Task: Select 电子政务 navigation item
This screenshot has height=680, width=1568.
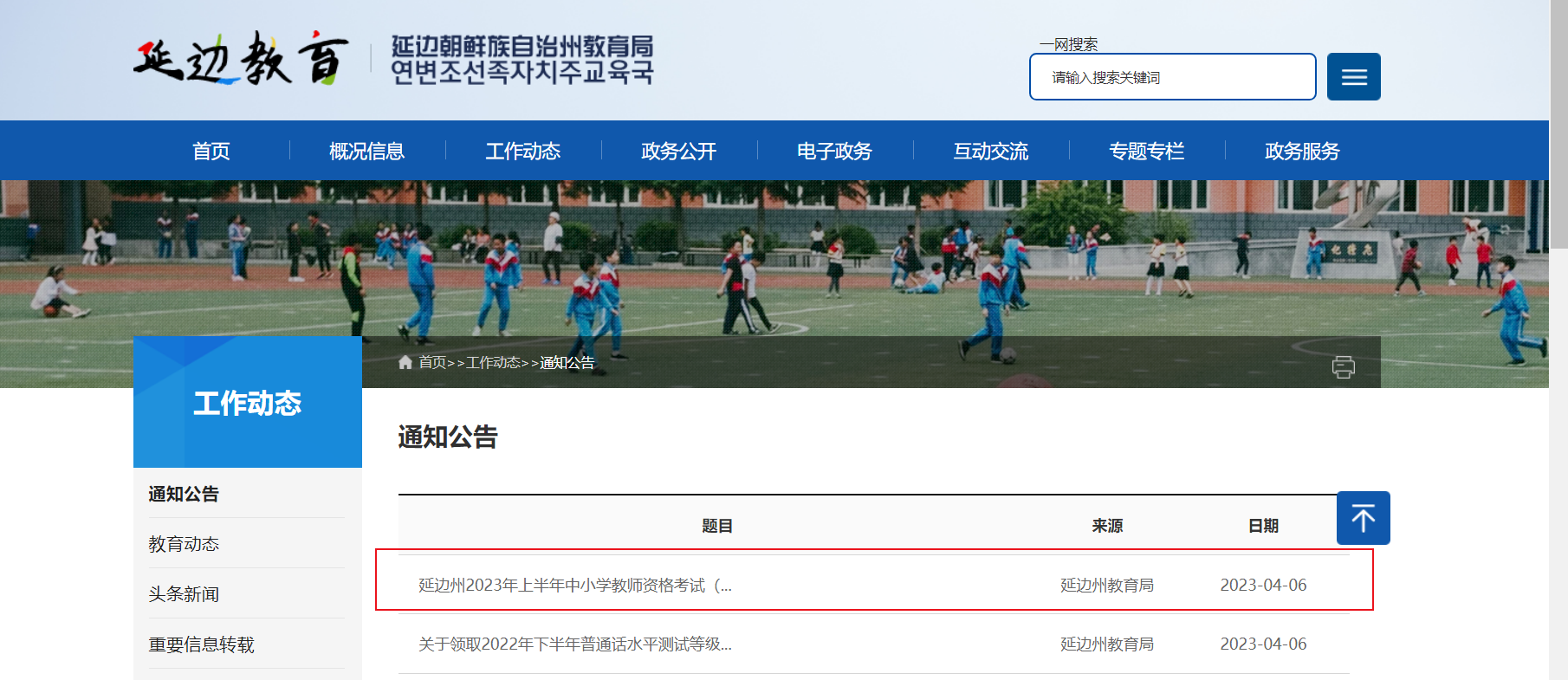Action: coord(835,151)
